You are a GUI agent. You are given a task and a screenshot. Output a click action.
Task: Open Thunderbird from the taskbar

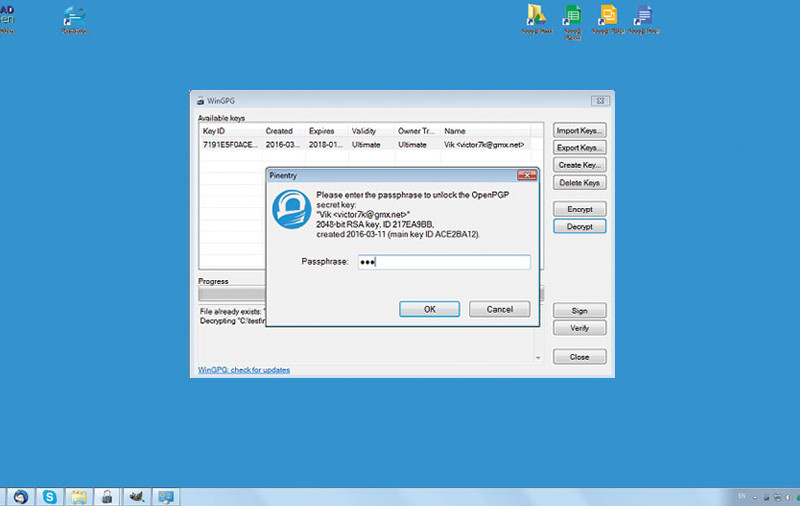[21, 497]
